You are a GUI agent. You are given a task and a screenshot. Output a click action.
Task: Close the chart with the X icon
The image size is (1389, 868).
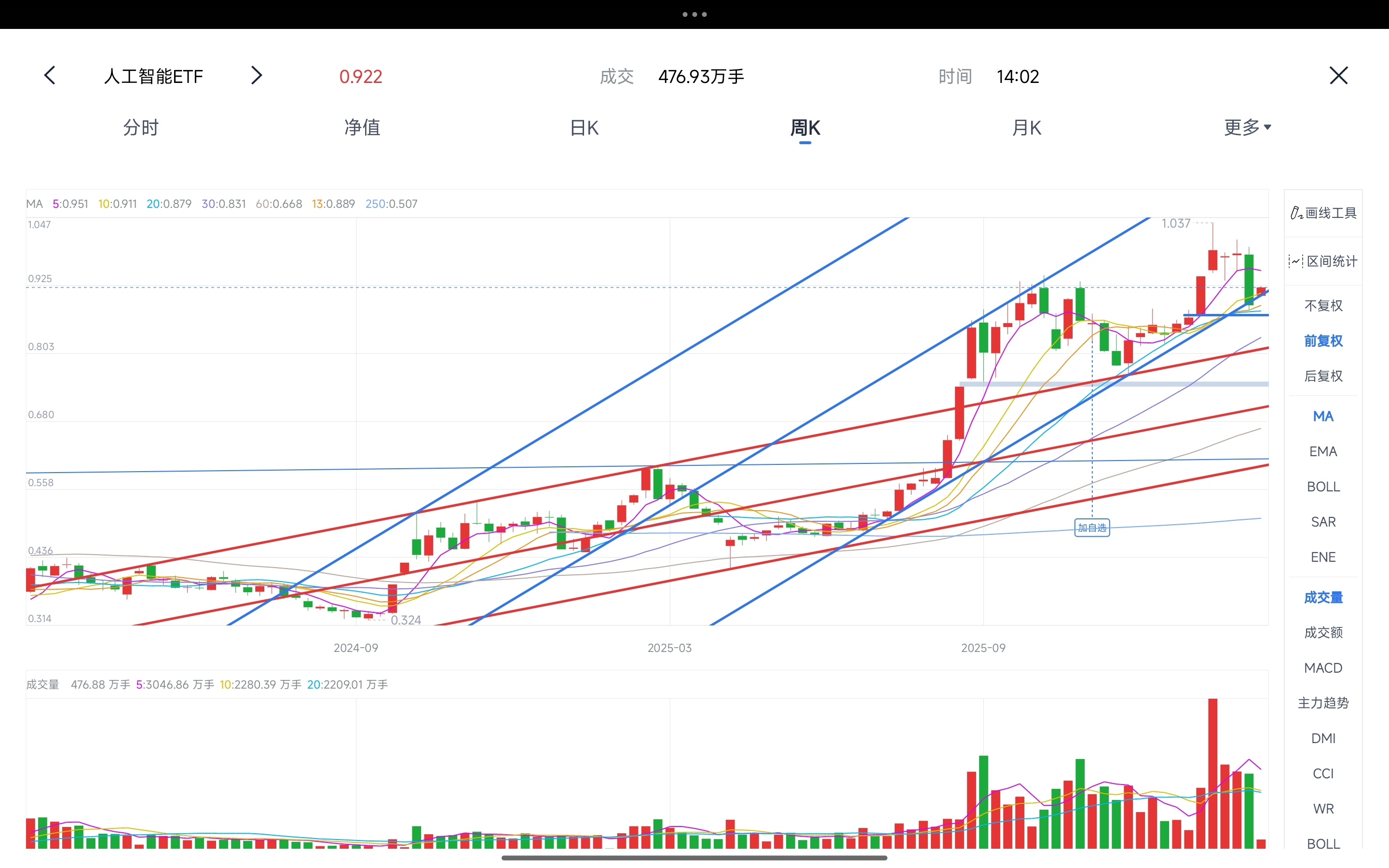[x=1338, y=76]
